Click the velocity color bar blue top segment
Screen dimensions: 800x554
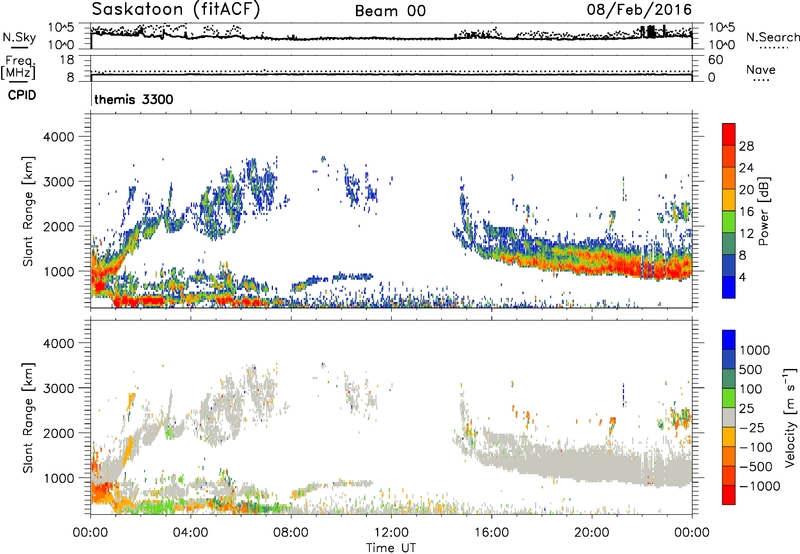click(x=729, y=340)
